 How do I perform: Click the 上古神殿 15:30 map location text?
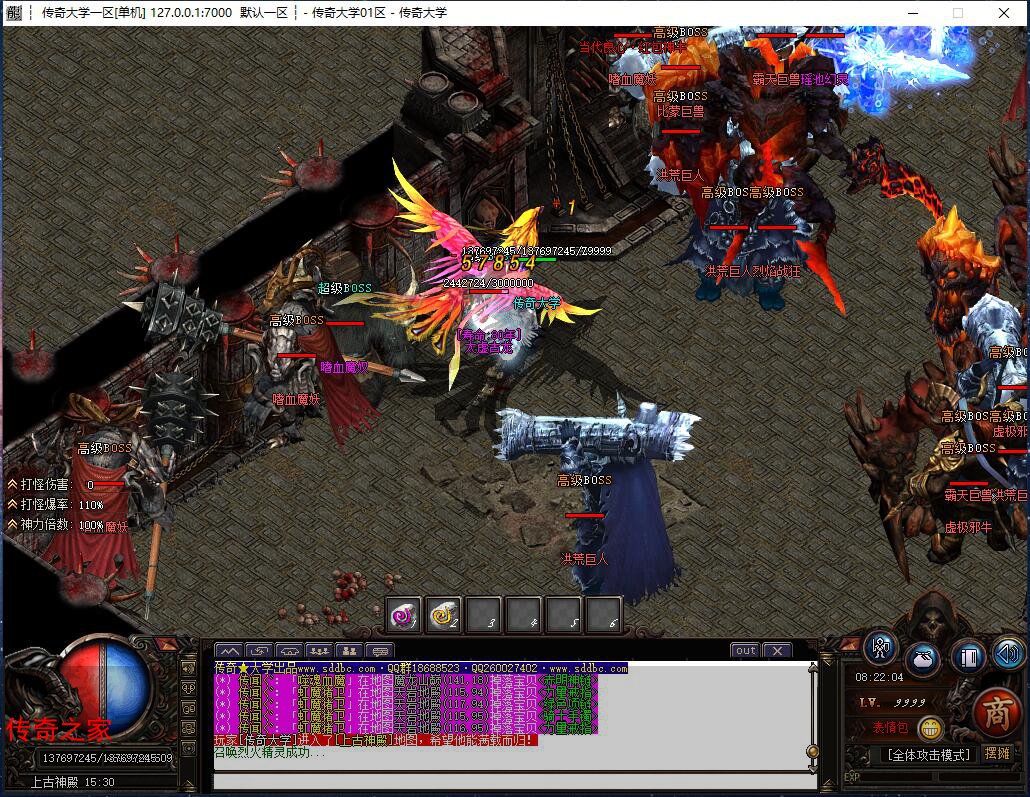73,783
